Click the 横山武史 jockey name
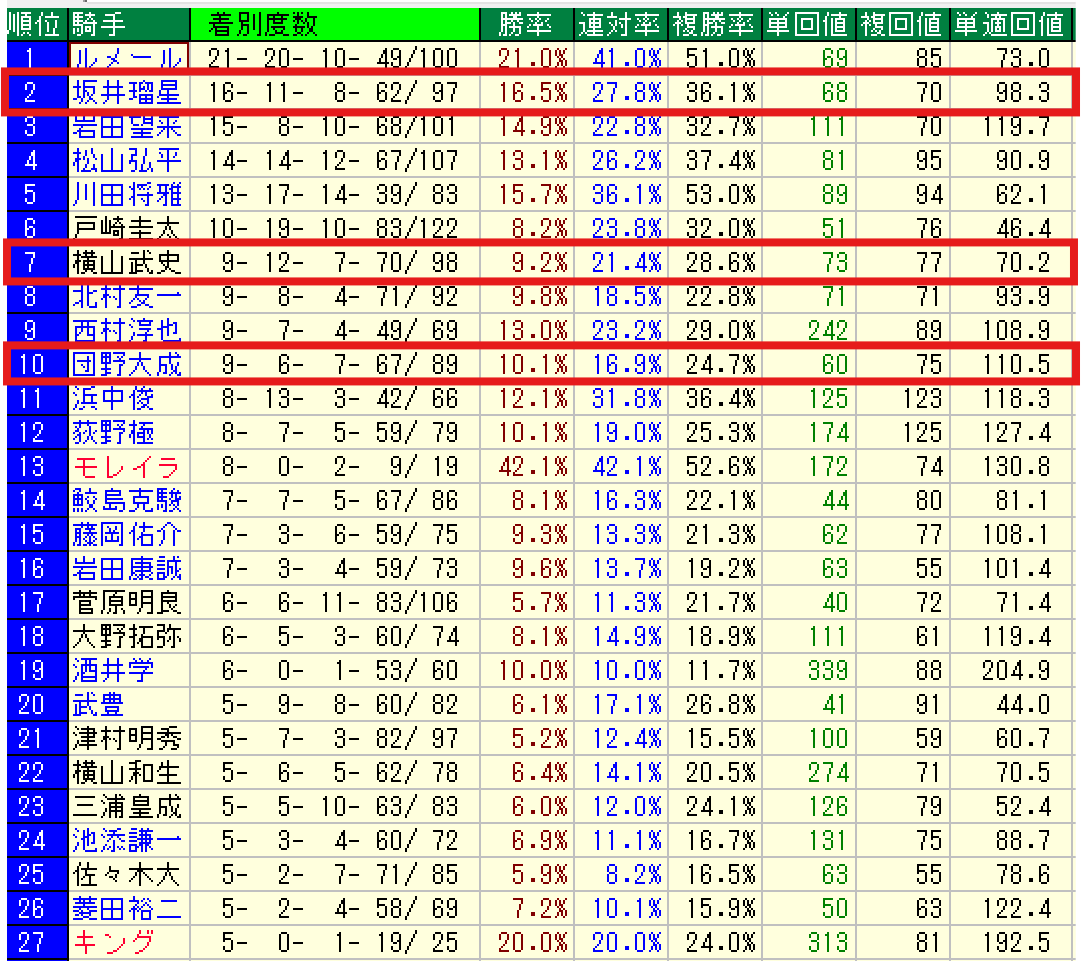The image size is (1081, 961). [127, 263]
